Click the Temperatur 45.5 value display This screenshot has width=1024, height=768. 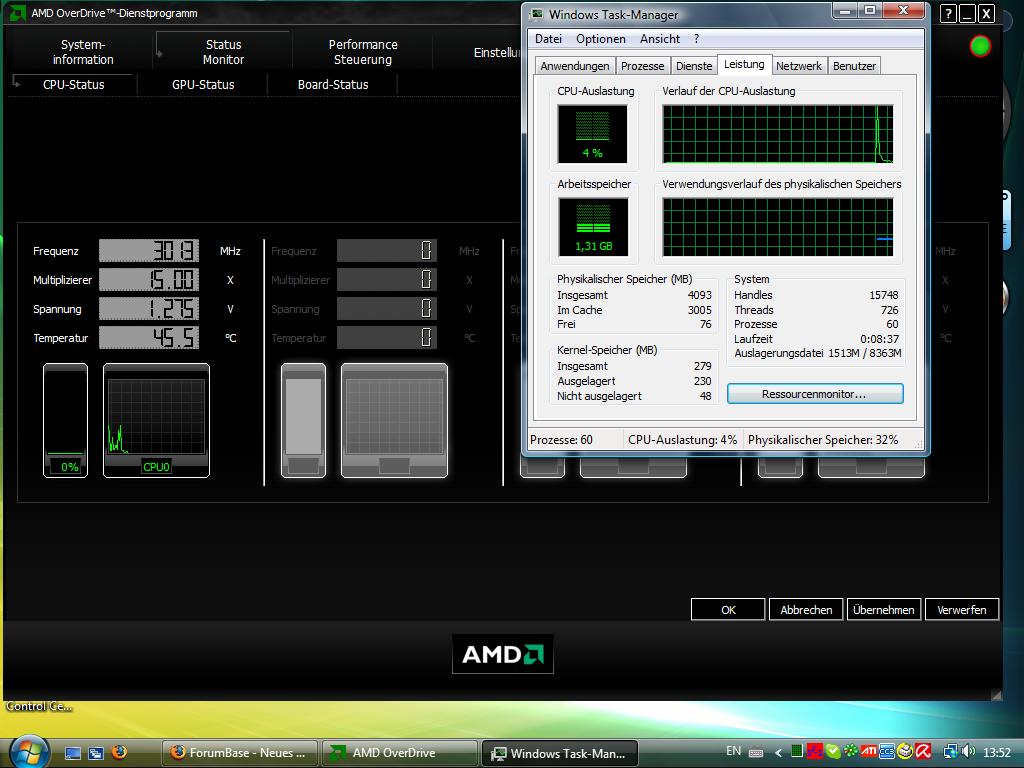coord(149,338)
